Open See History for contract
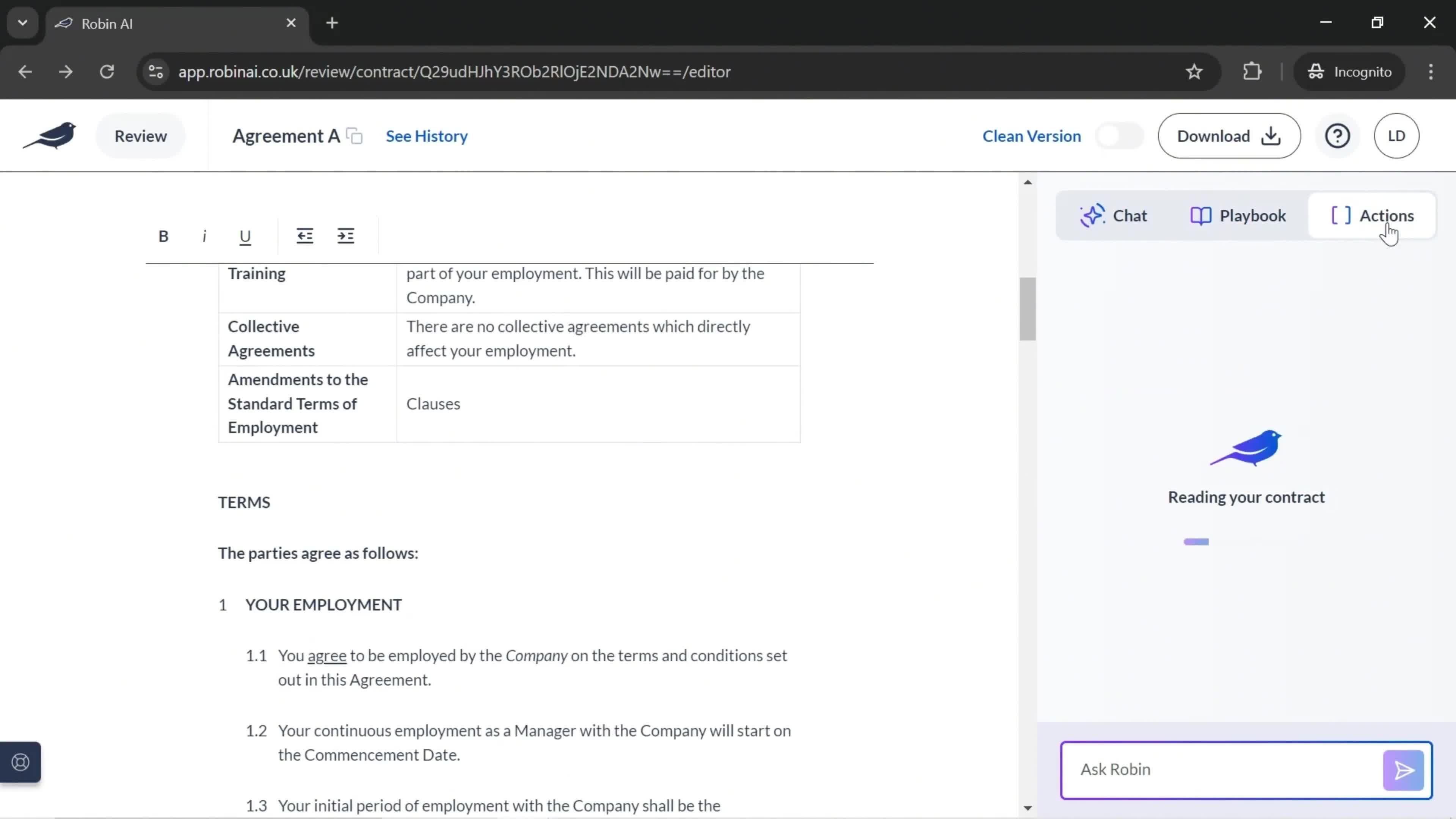The width and height of the screenshot is (1456, 819). (x=426, y=136)
